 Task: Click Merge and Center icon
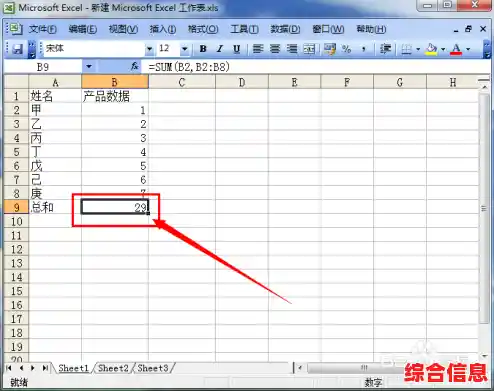[309, 49]
